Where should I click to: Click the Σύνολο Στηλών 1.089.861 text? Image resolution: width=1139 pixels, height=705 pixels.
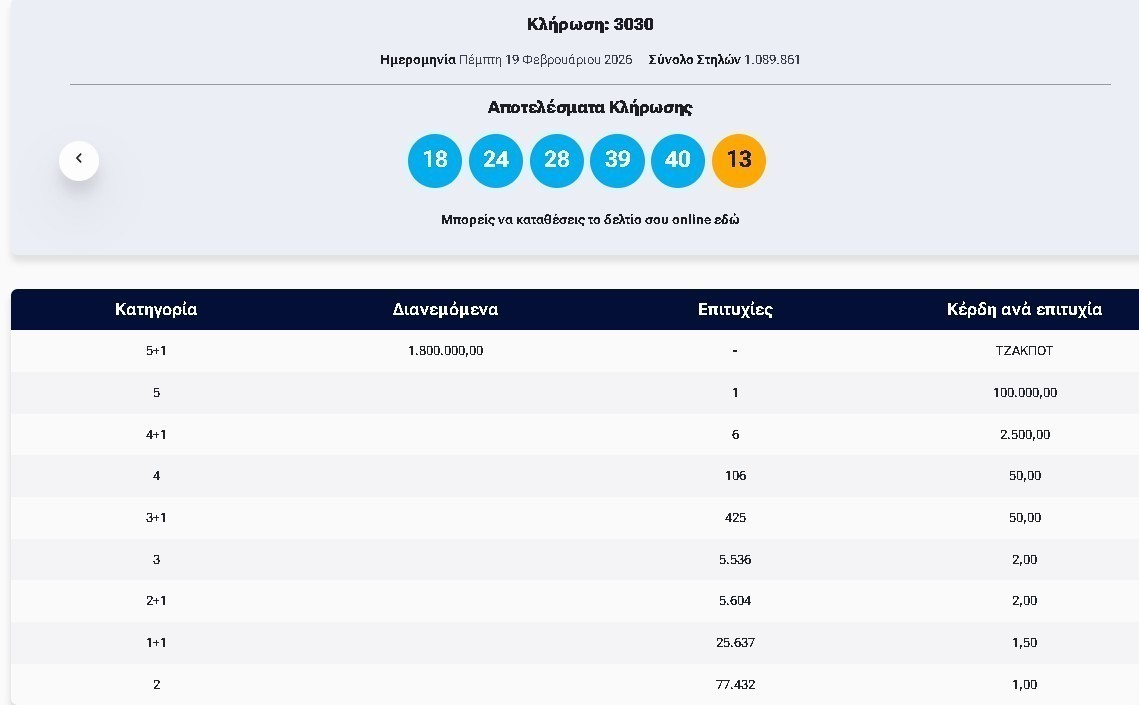click(724, 60)
